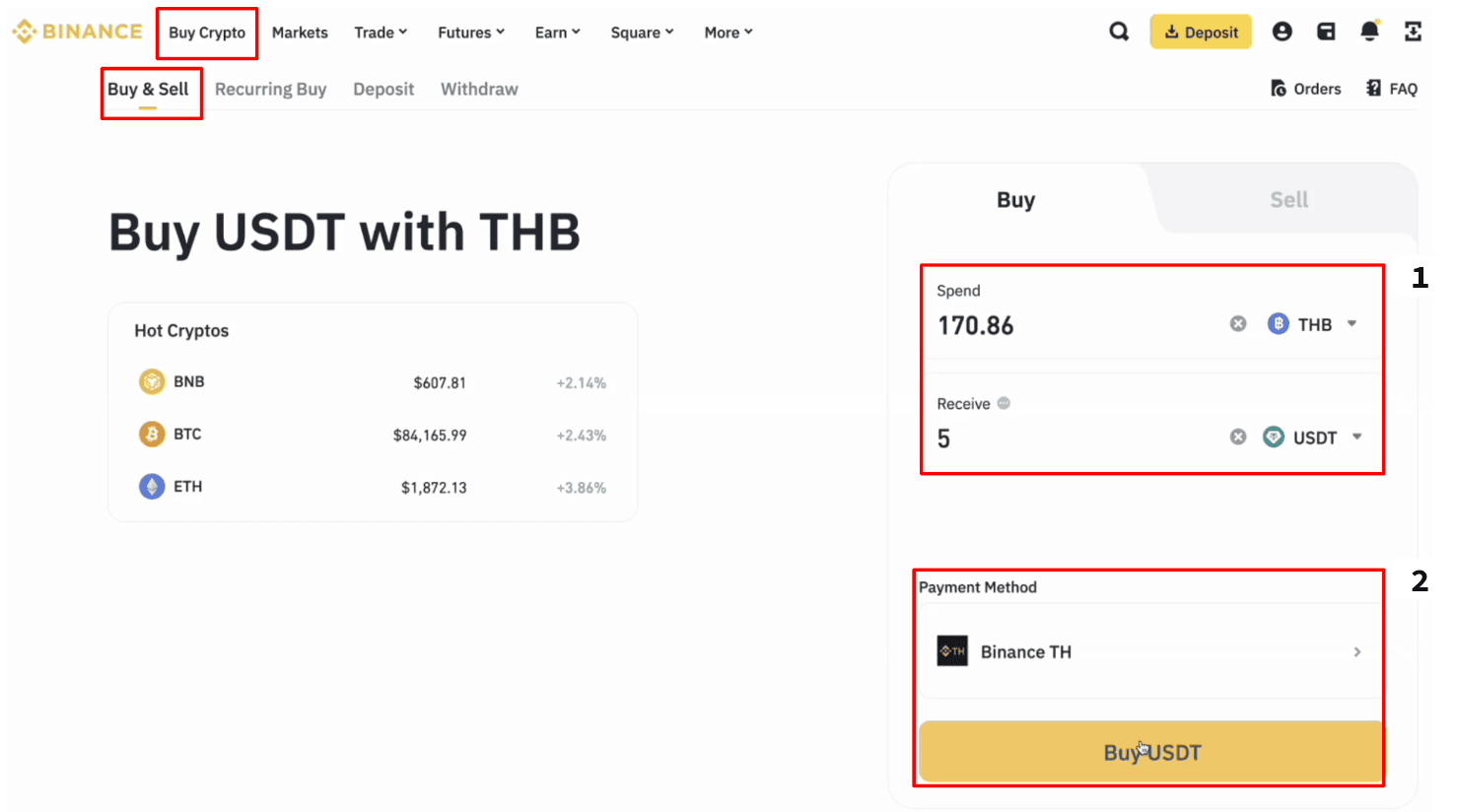This screenshot has height=812, width=1457.
Task: Clear the Spend amount field
Action: tap(1238, 324)
